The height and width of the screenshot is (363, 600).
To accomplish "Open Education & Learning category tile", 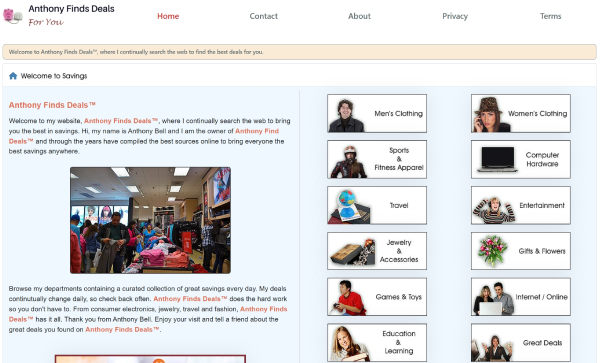I will [377, 342].
